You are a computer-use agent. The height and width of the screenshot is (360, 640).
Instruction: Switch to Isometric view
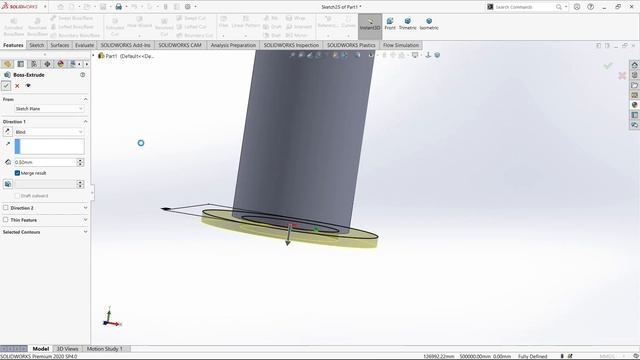click(429, 24)
